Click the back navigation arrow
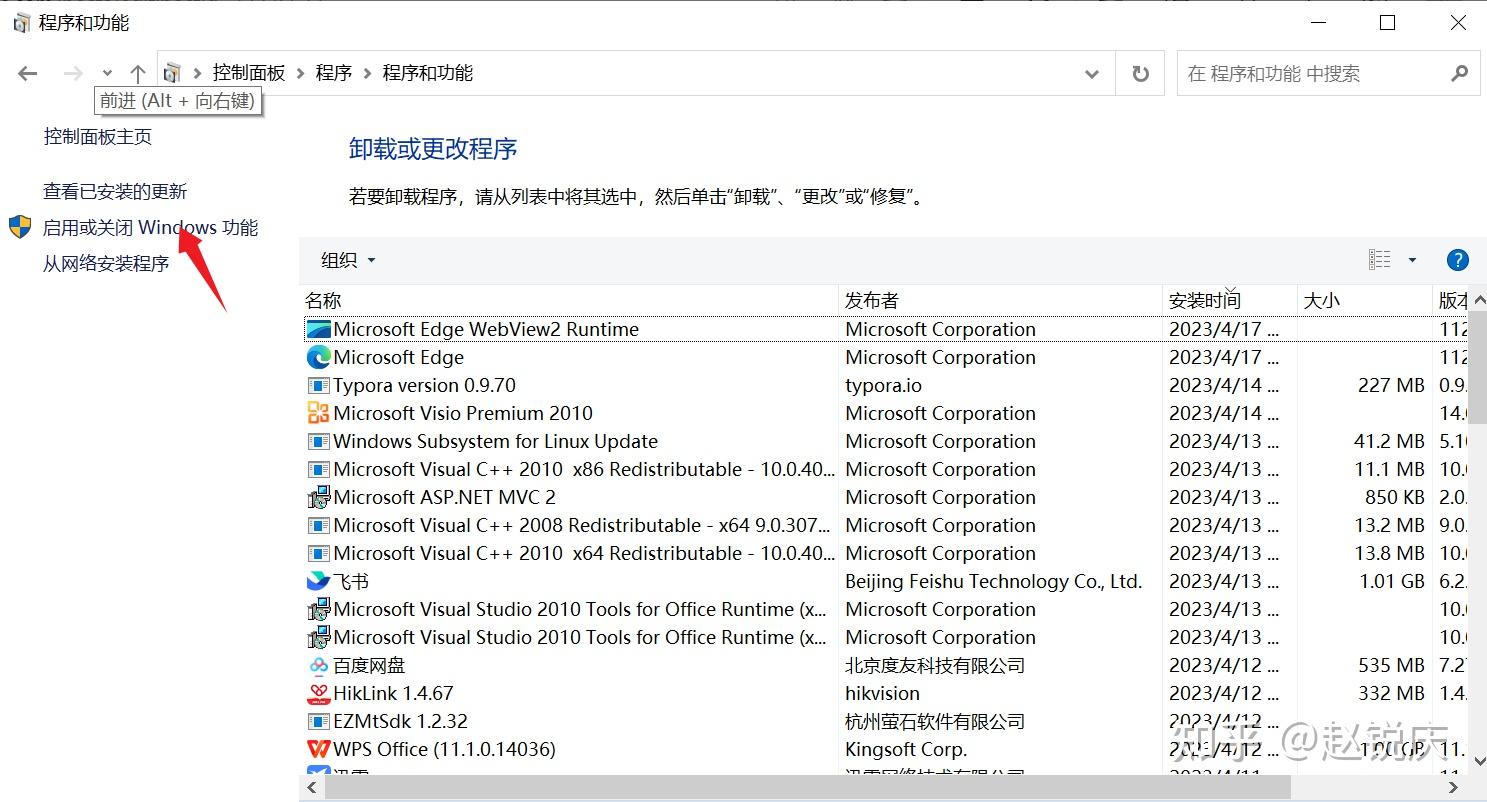 pos(26,73)
